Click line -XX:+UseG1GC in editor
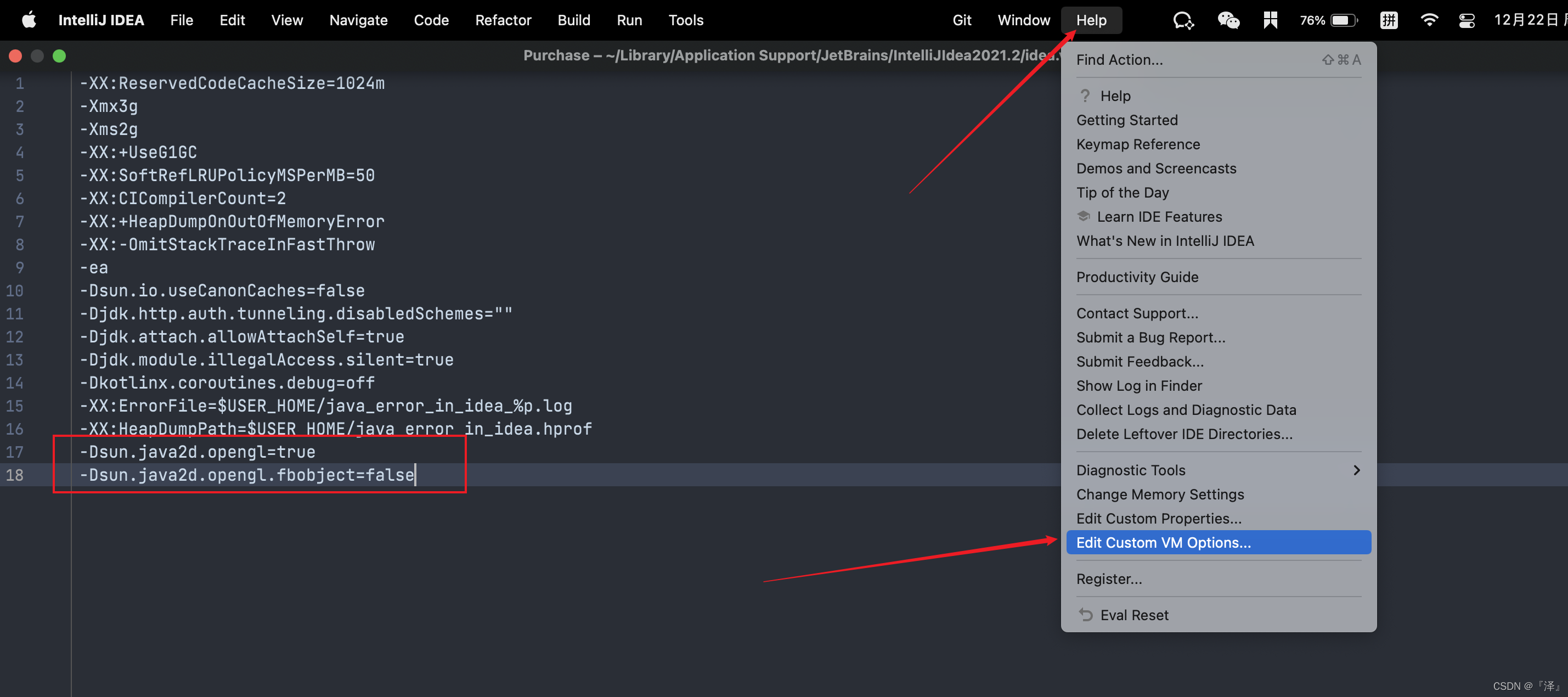Image resolution: width=1568 pixels, height=697 pixels. tap(138, 152)
